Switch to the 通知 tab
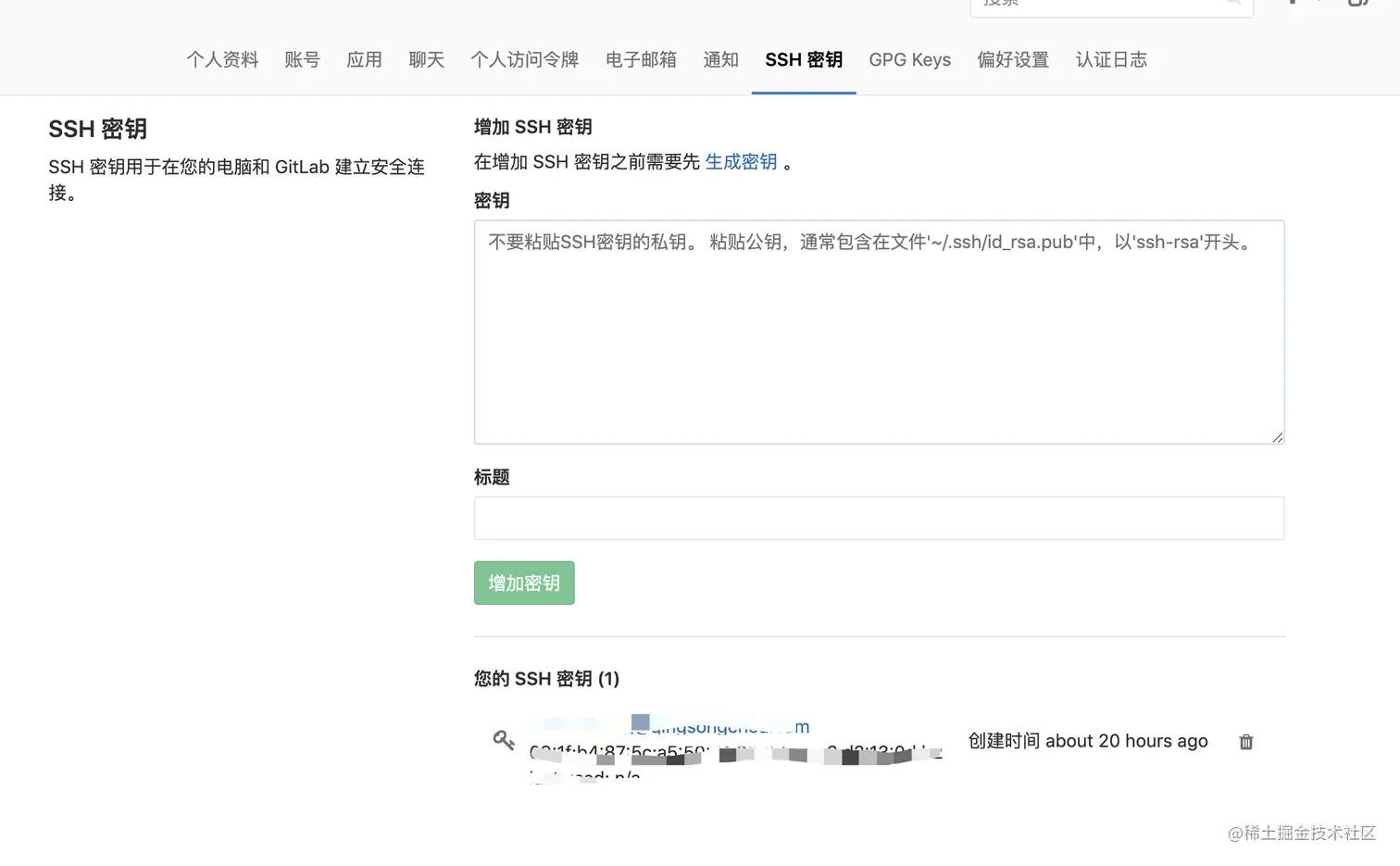1400x866 pixels. tap(720, 59)
